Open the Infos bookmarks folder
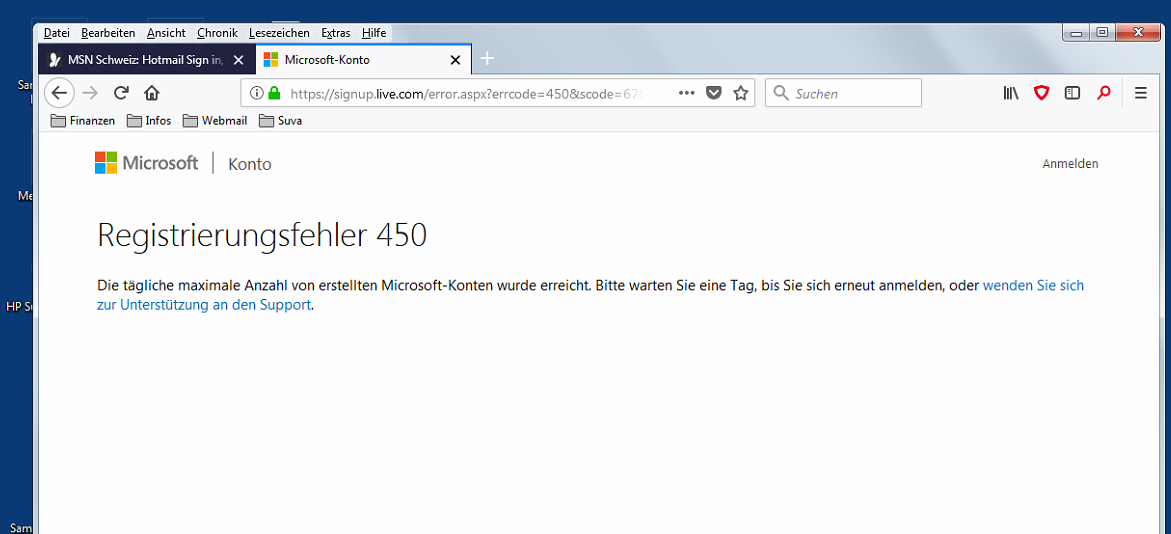 click(149, 120)
